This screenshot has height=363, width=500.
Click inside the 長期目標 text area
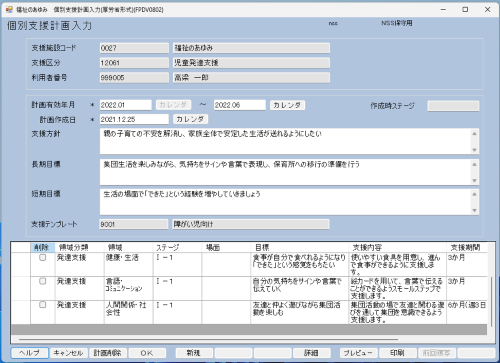click(285, 172)
